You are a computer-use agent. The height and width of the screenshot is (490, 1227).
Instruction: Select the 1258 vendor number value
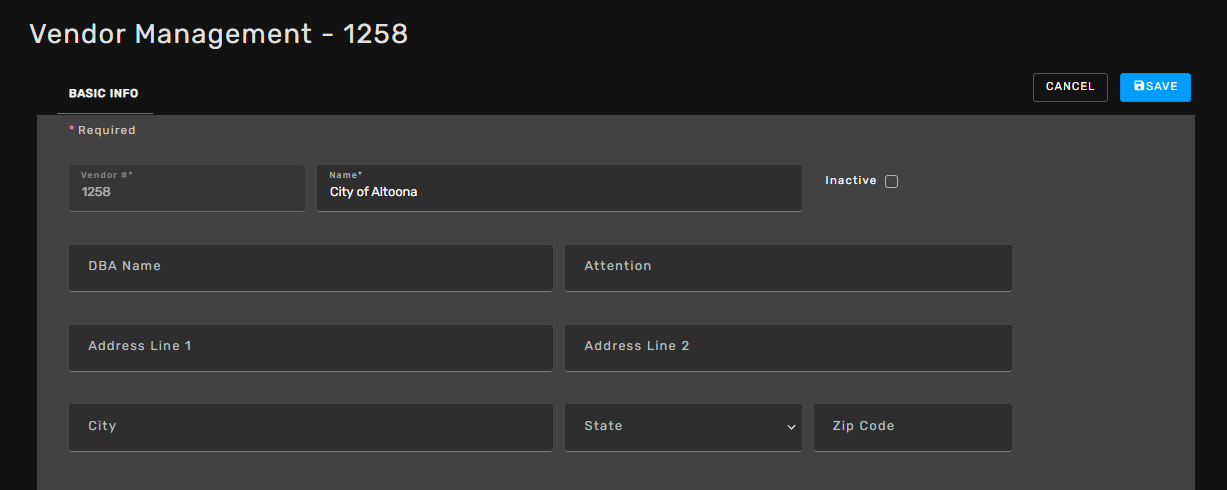pos(96,191)
